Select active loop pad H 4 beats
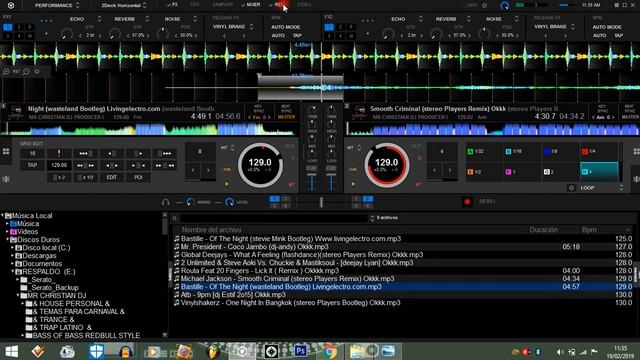This screenshot has width=640, height=360. (599, 172)
